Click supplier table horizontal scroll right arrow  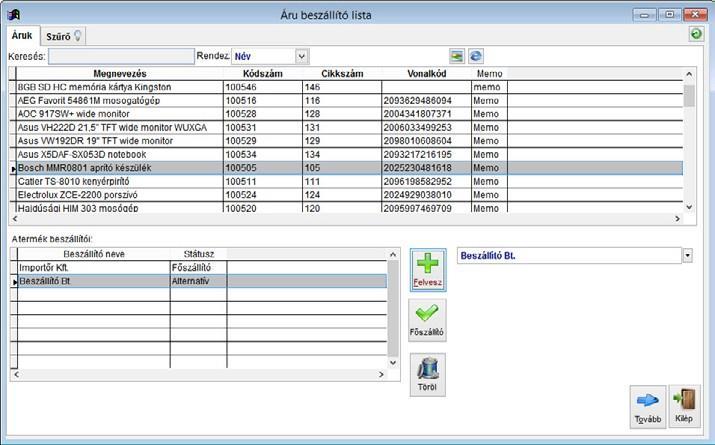coord(381,375)
